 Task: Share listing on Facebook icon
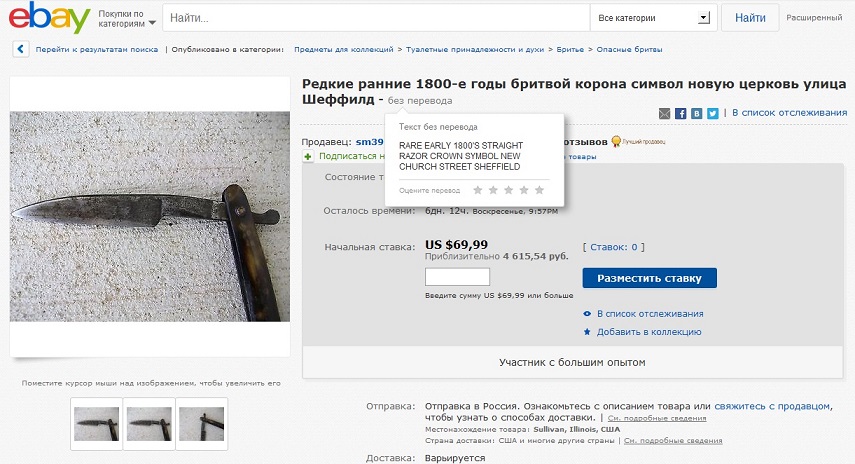click(681, 113)
